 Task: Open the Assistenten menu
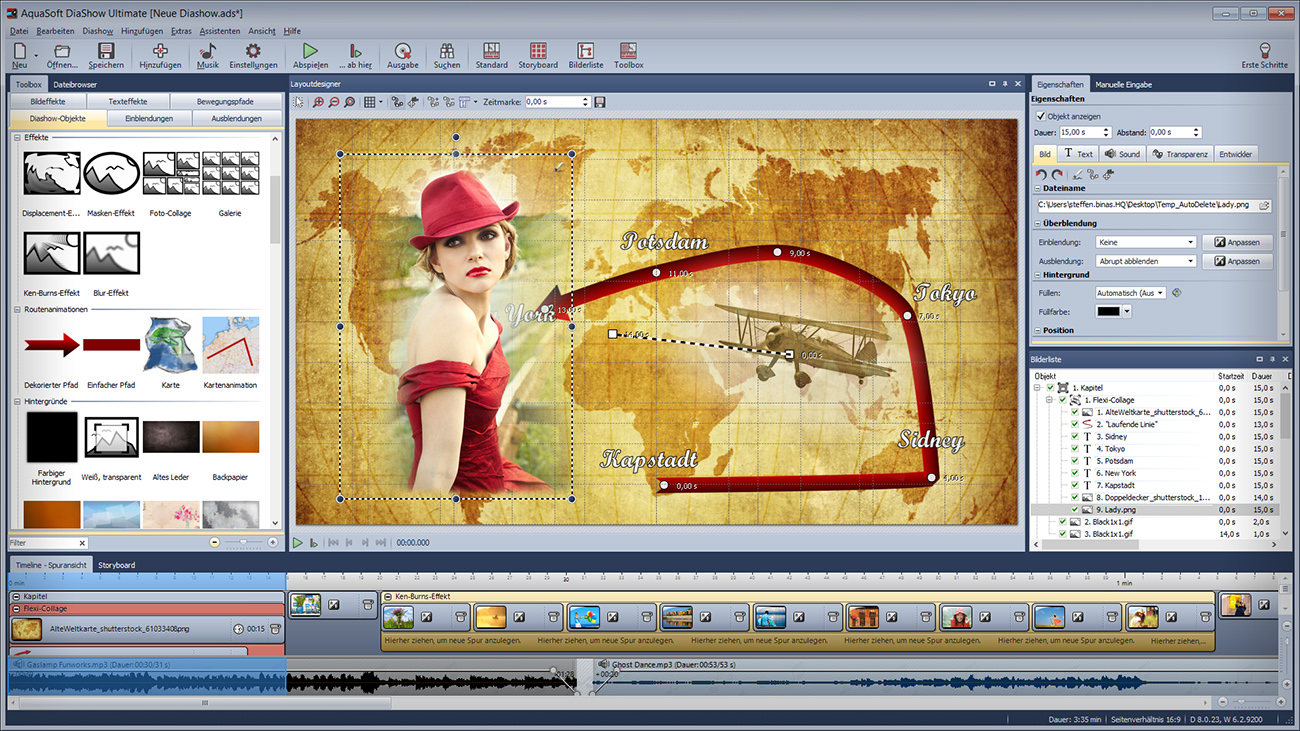219,31
